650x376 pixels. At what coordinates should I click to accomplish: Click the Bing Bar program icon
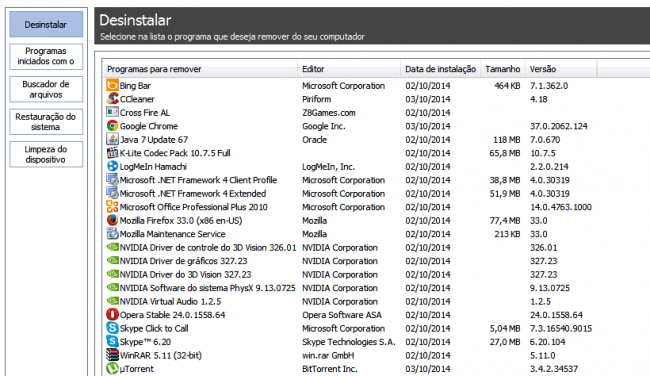tap(112, 85)
